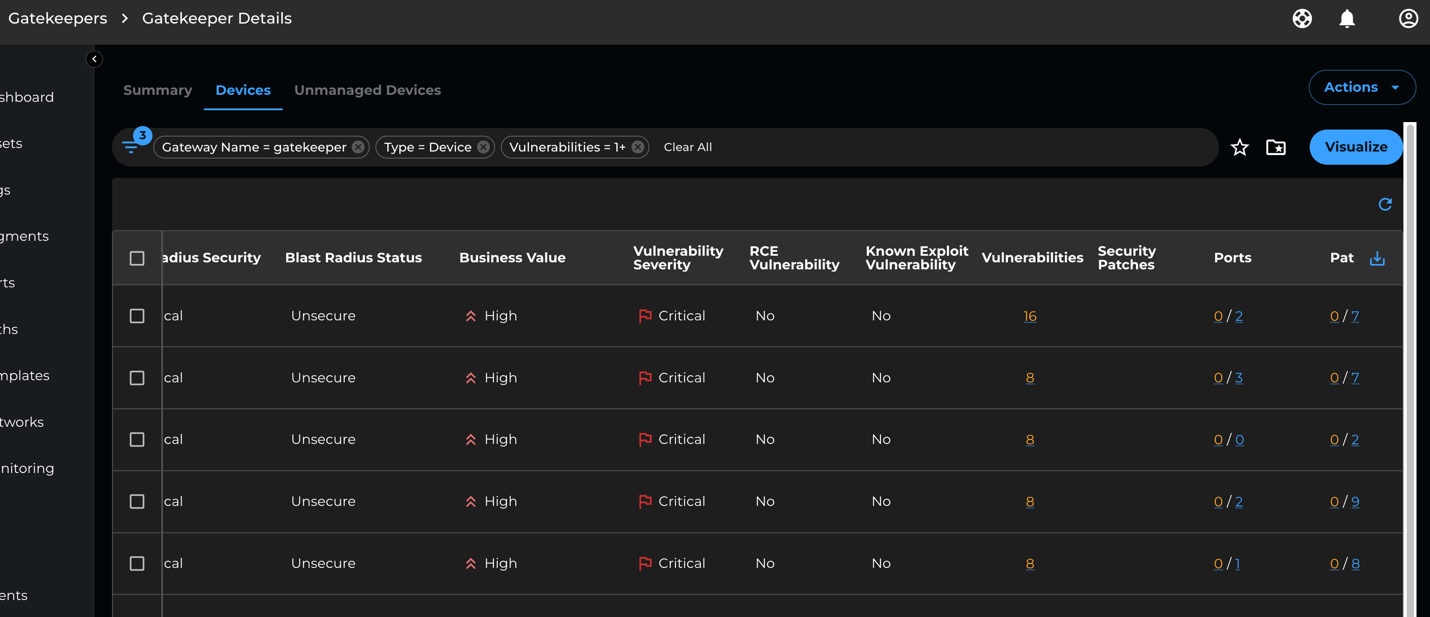Collapse the left sidebar with the chevron
The height and width of the screenshot is (617, 1430).
(x=93, y=59)
